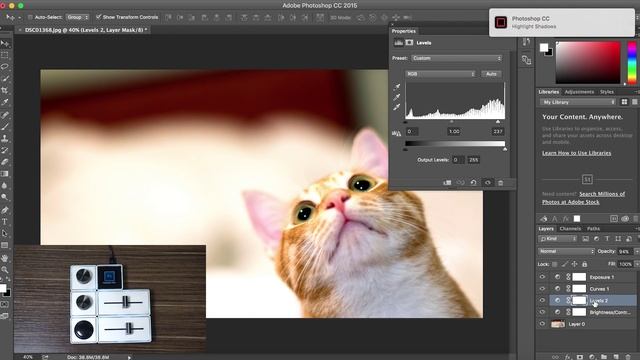Viewport: 640px width, 360px height.
Task: Open layer style fx menu in Layers footer
Action: 568,357
